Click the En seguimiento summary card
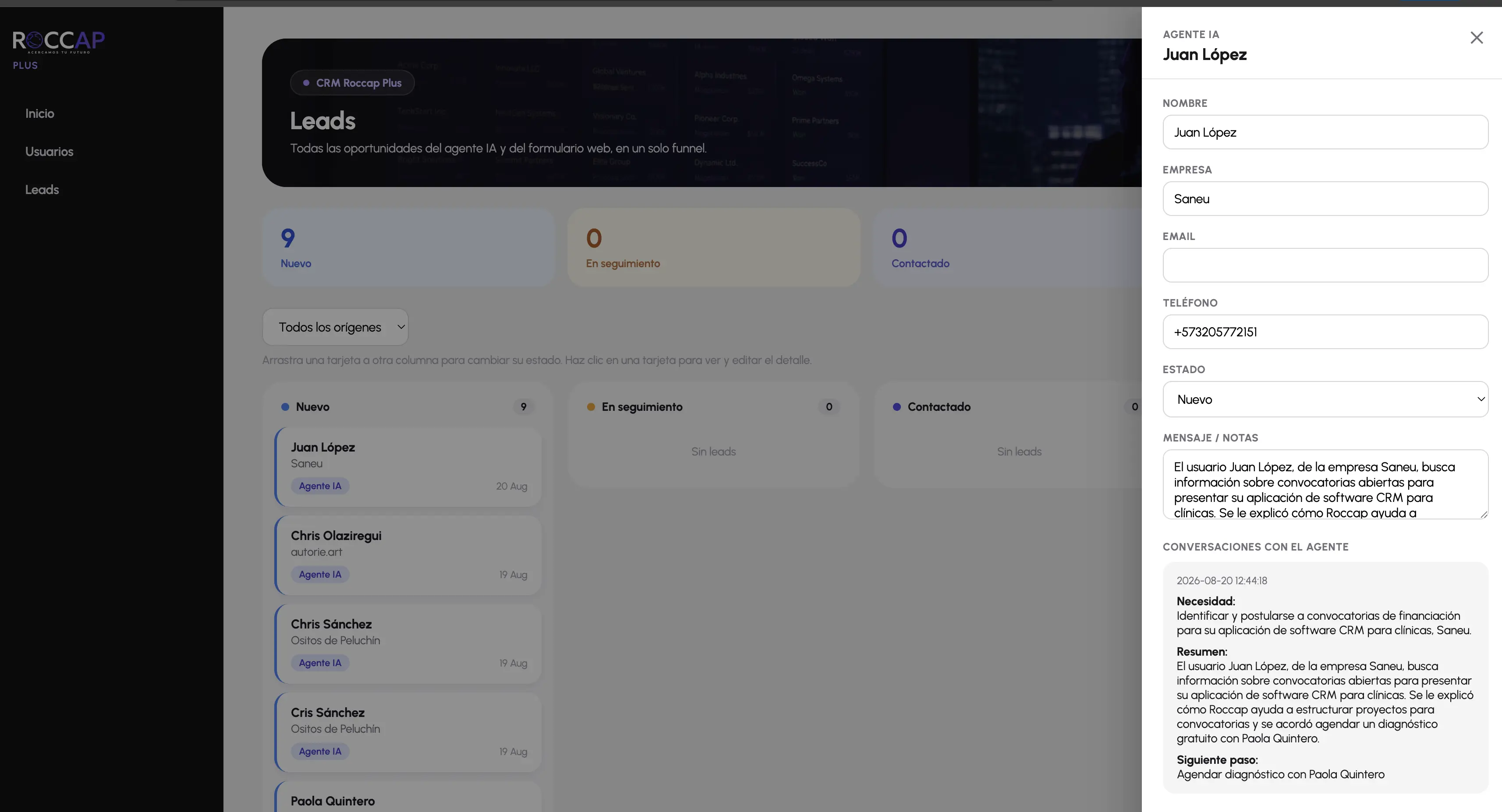Image resolution: width=1502 pixels, height=812 pixels. [x=714, y=247]
